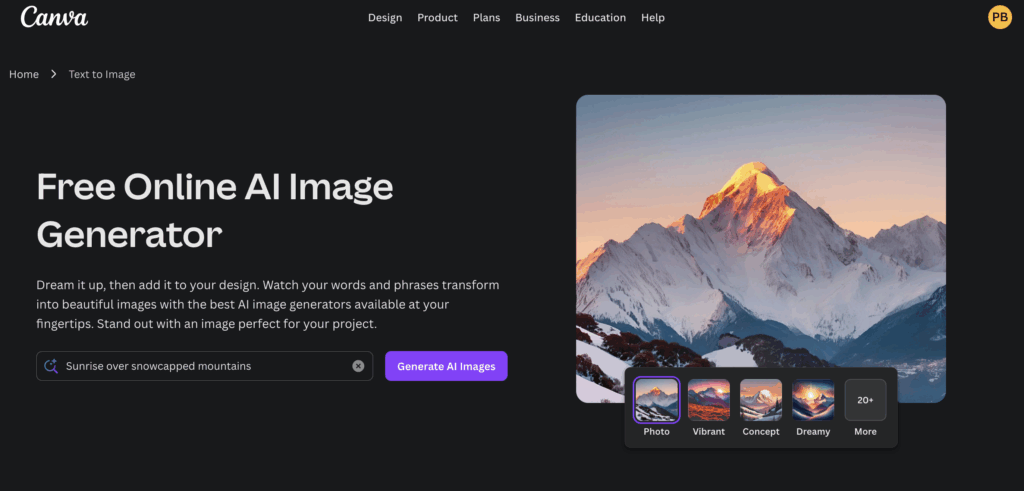
Task: Open the Plans menu
Action: pos(487,18)
